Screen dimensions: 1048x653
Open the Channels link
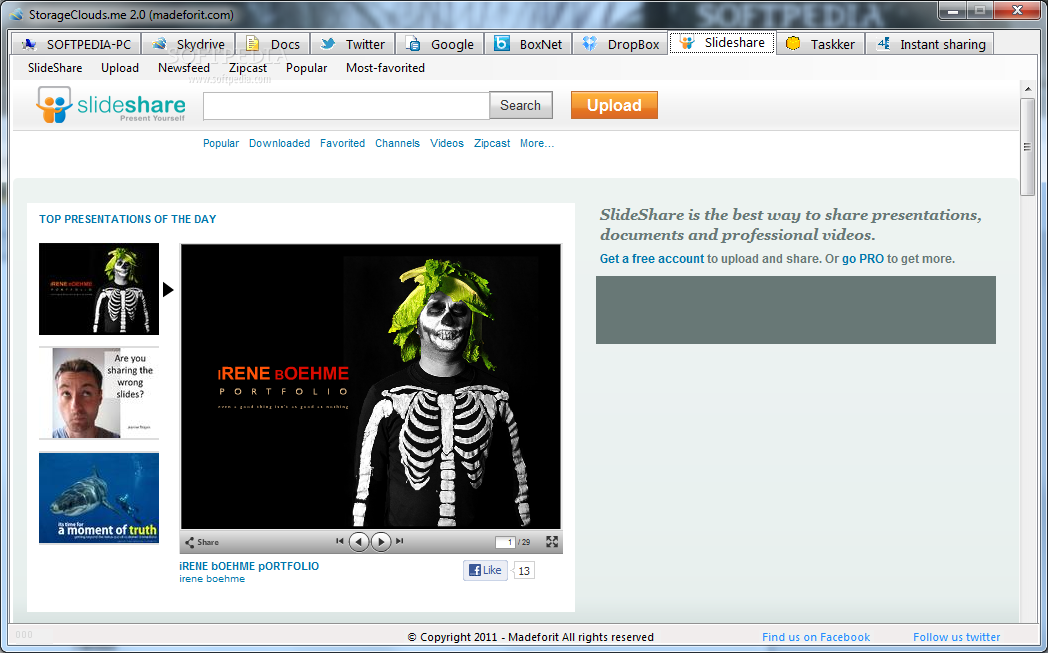coord(397,143)
